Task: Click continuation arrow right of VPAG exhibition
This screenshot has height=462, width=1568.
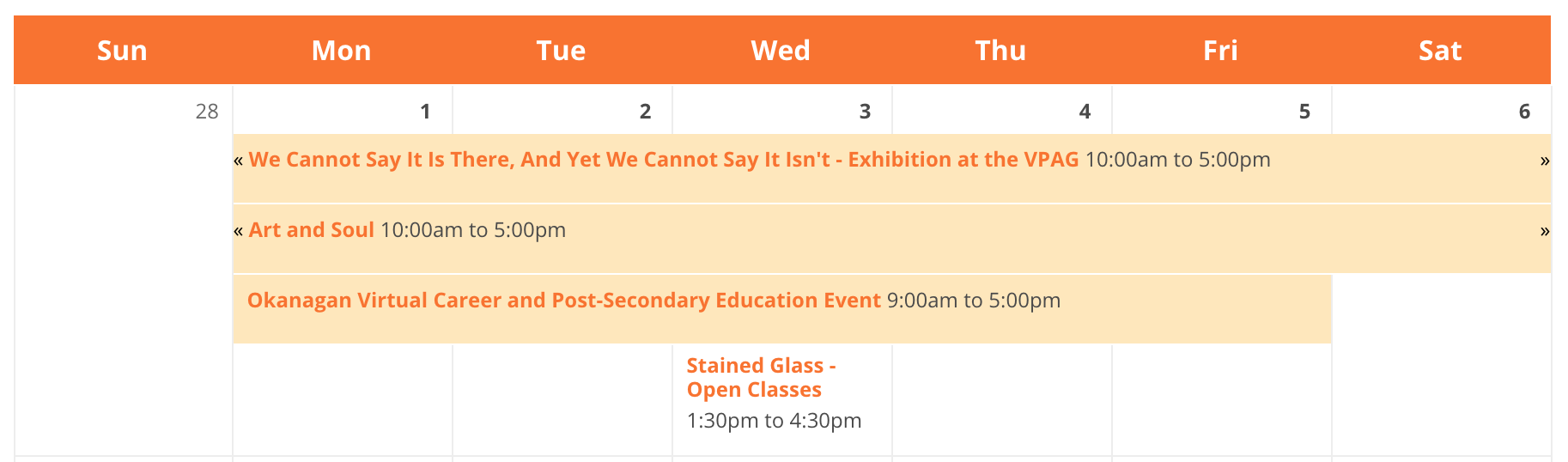Action: tap(1545, 161)
